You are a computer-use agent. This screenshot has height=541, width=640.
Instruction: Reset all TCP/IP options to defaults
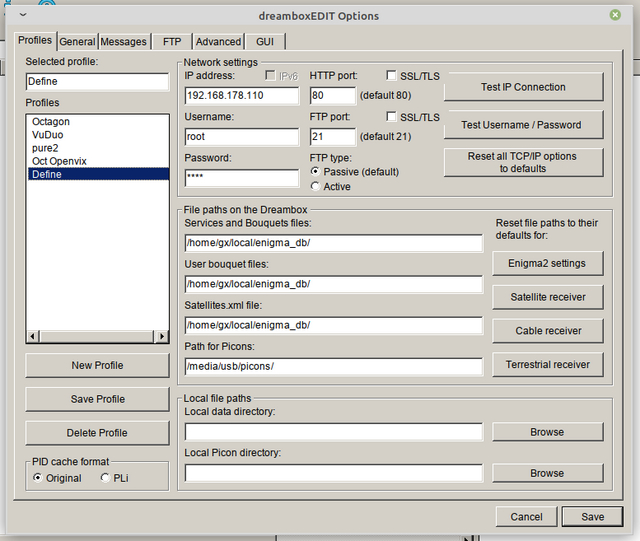(x=524, y=163)
